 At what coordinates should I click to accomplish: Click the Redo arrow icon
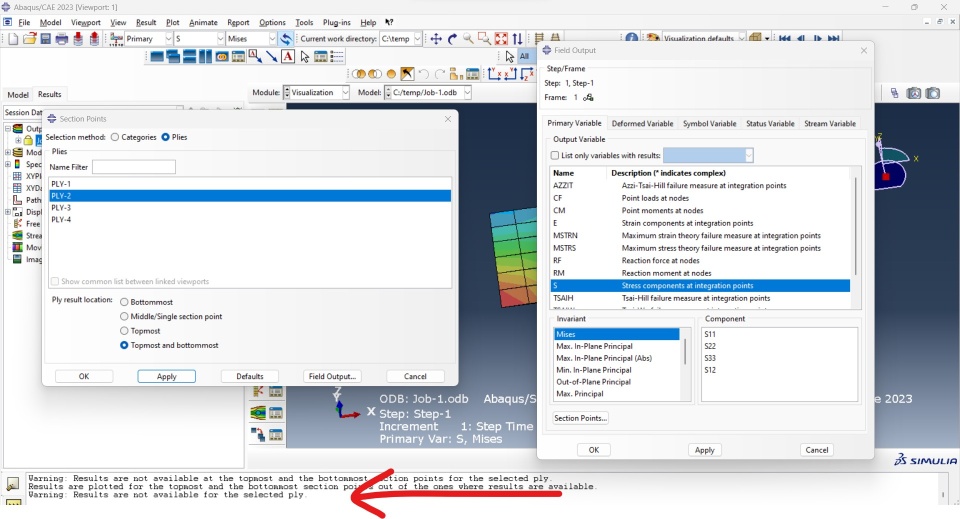(x=439, y=75)
